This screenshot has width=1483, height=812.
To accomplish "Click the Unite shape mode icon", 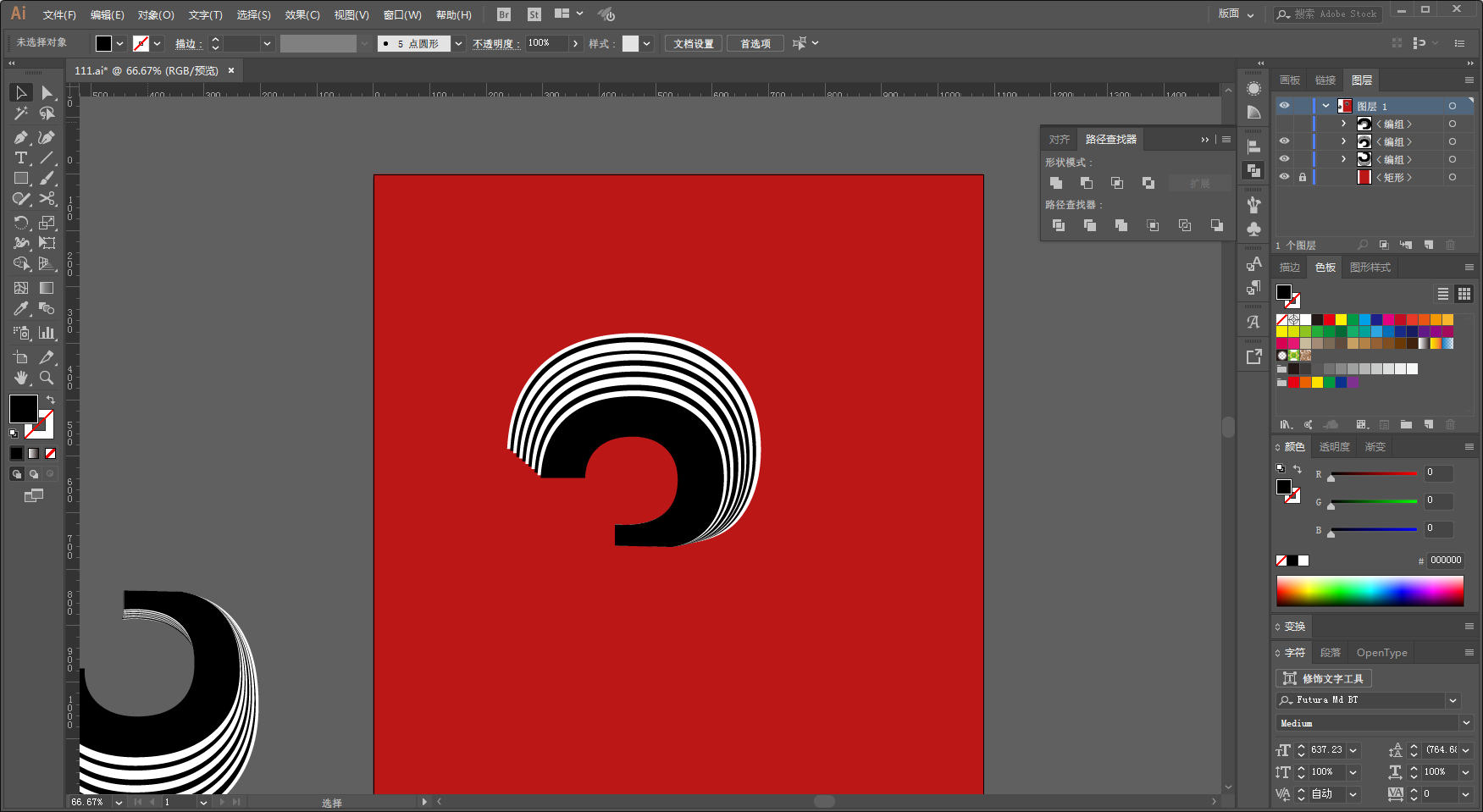I will click(x=1056, y=183).
